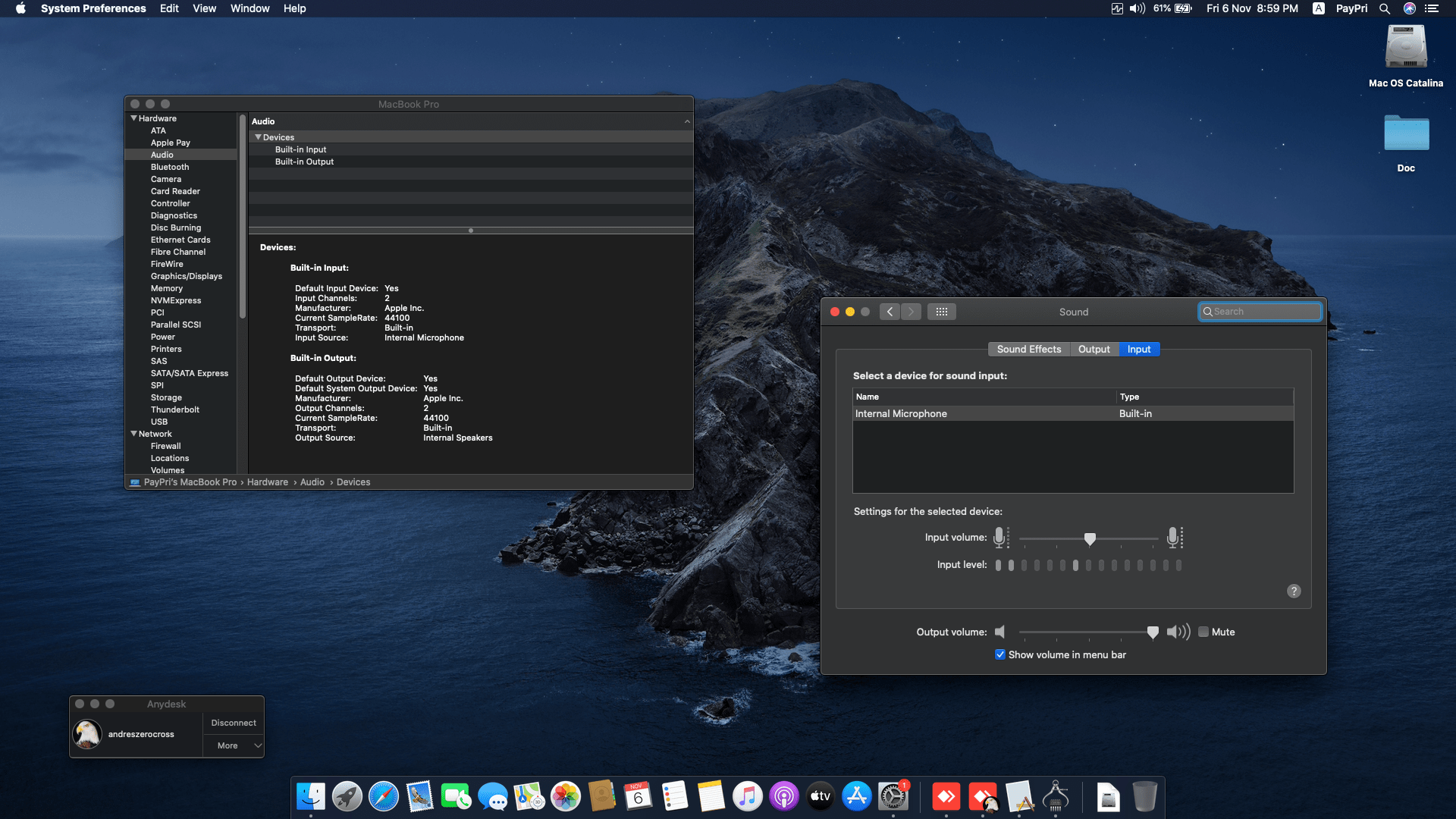Open Safari from the dock
This screenshot has width=1456, height=819.
pyautogui.click(x=384, y=797)
